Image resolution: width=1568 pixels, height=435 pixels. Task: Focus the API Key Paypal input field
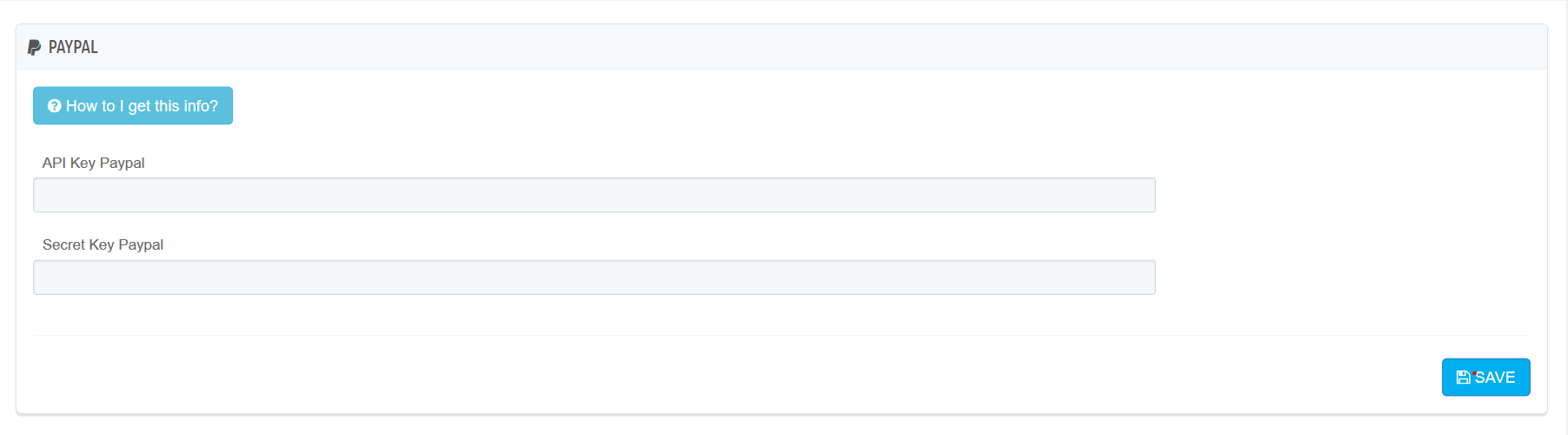(594, 196)
